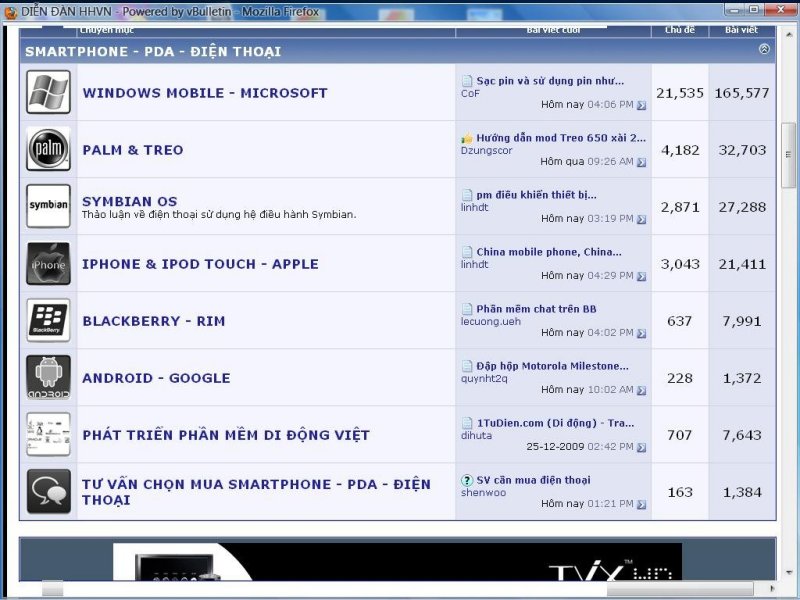The image size is (800, 600).
Task: Click the Palm & Treo forum icon
Action: tap(48, 150)
